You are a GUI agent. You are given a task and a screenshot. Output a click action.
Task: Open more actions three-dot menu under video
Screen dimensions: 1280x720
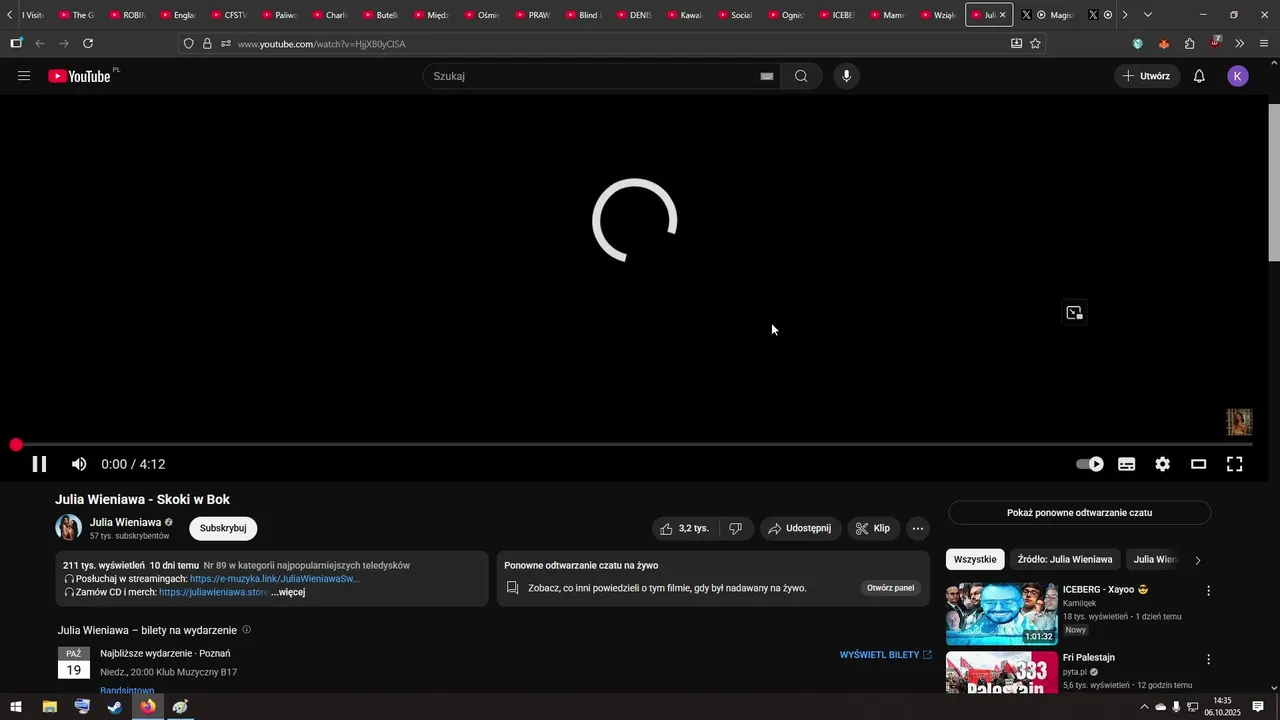click(x=918, y=528)
